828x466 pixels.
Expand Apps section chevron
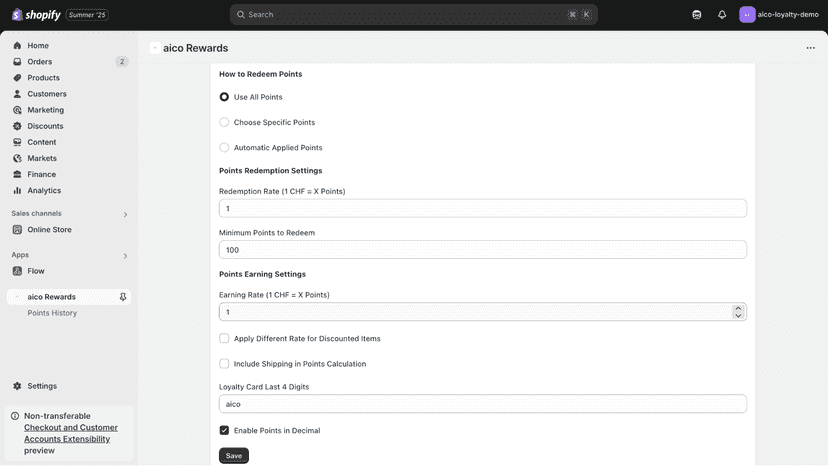pyautogui.click(x=125, y=256)
